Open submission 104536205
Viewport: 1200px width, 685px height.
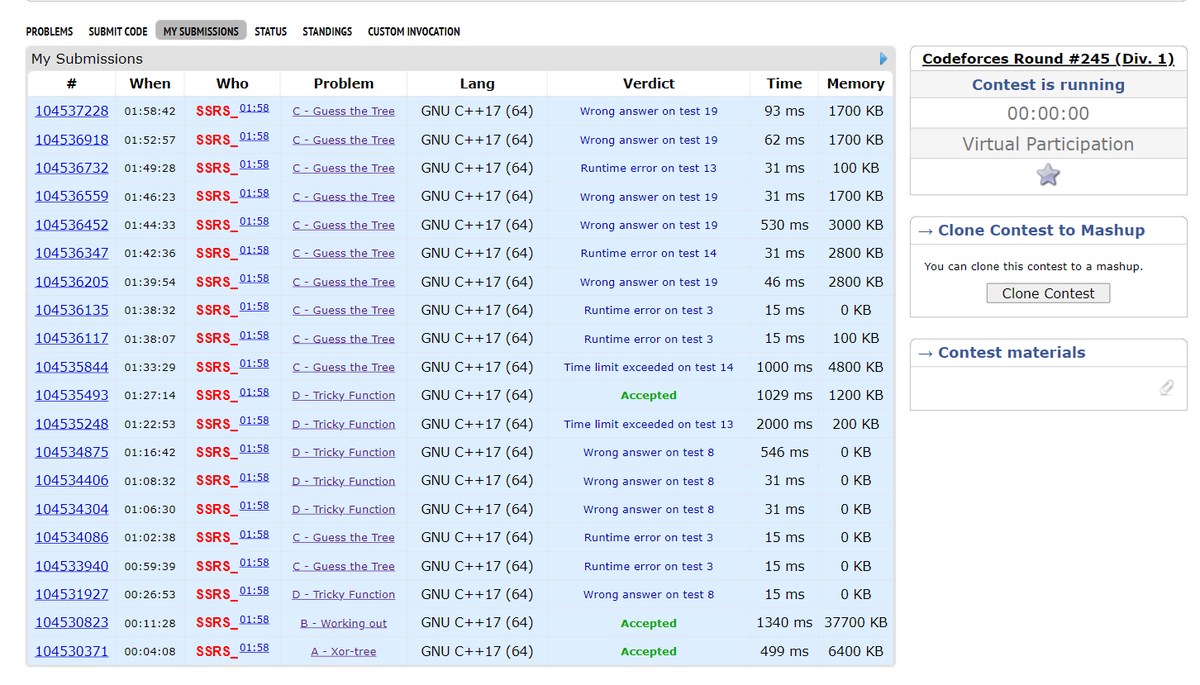pos(72,282)
